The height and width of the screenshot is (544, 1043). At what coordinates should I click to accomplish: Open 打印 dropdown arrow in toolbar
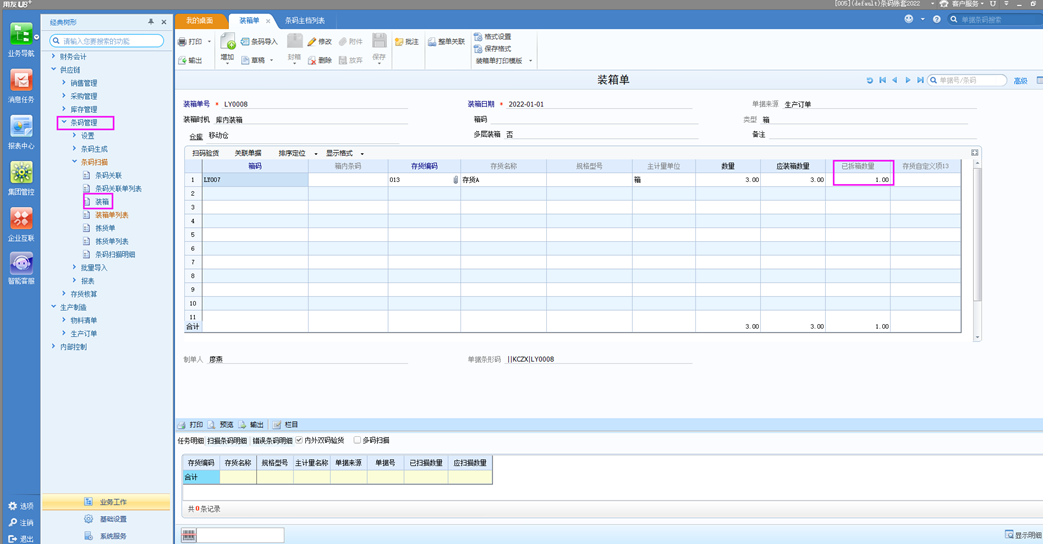[x=209, y=41]
